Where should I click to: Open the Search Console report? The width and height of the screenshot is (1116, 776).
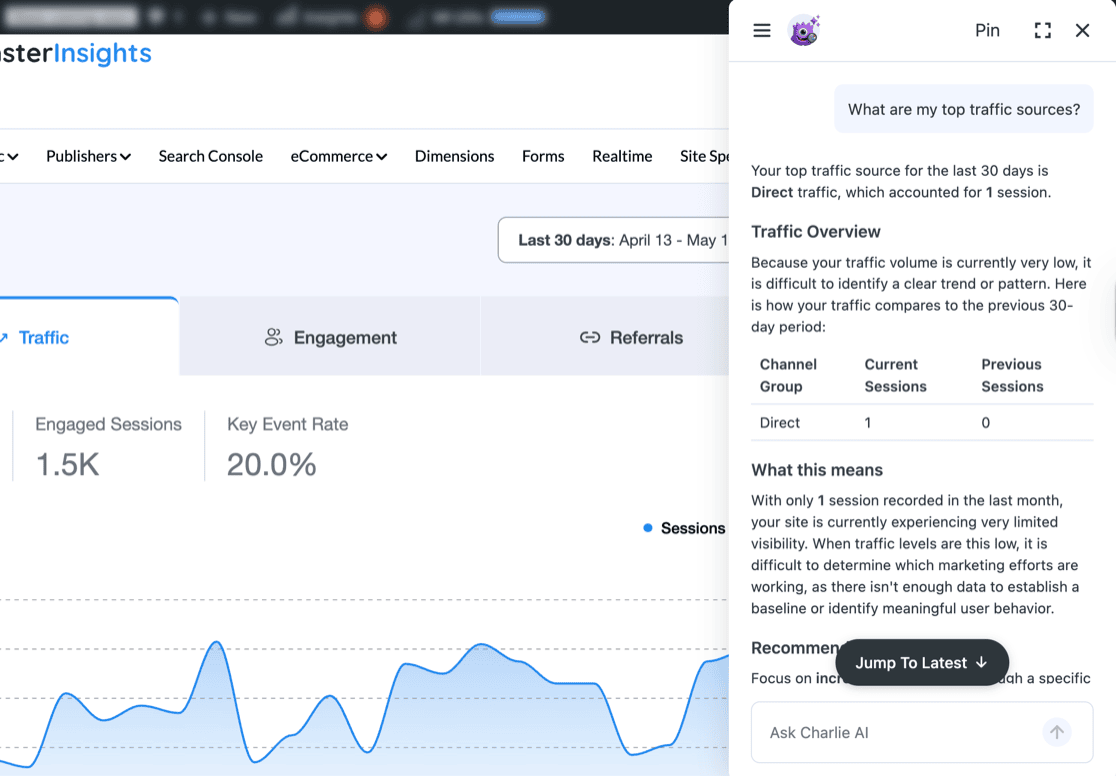pyautogui.click(x=211, y=156)
